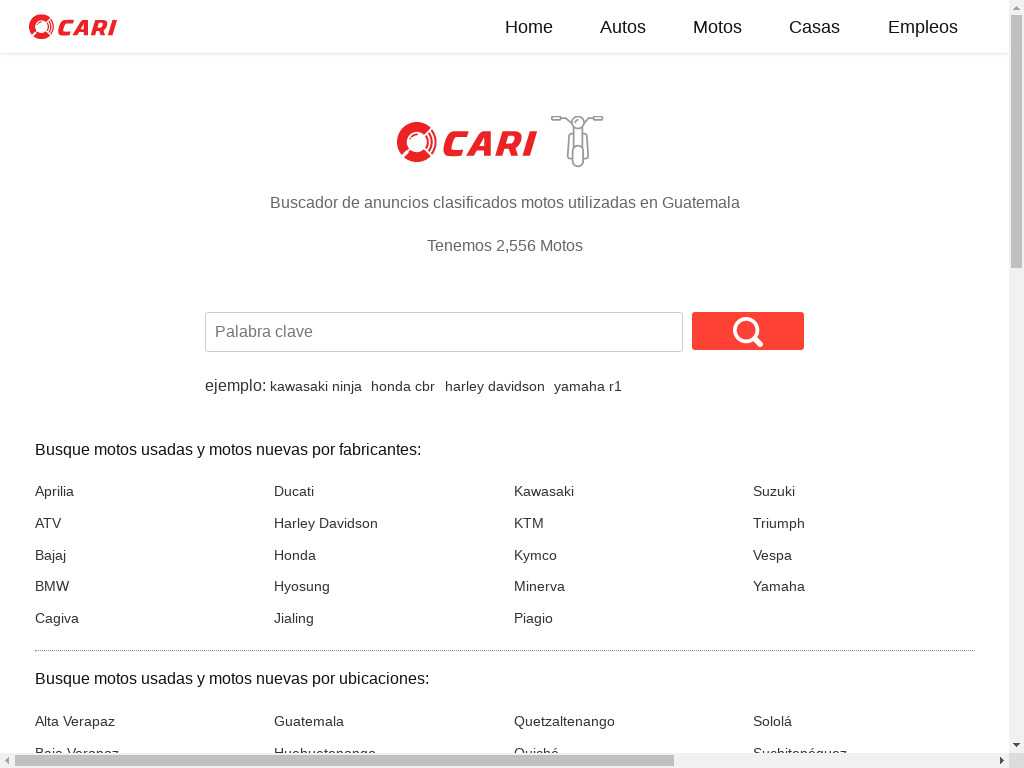Go to the Casas section
Image resolution: width=1024 pixels, height=768 pixels.
tap(814, 27)
